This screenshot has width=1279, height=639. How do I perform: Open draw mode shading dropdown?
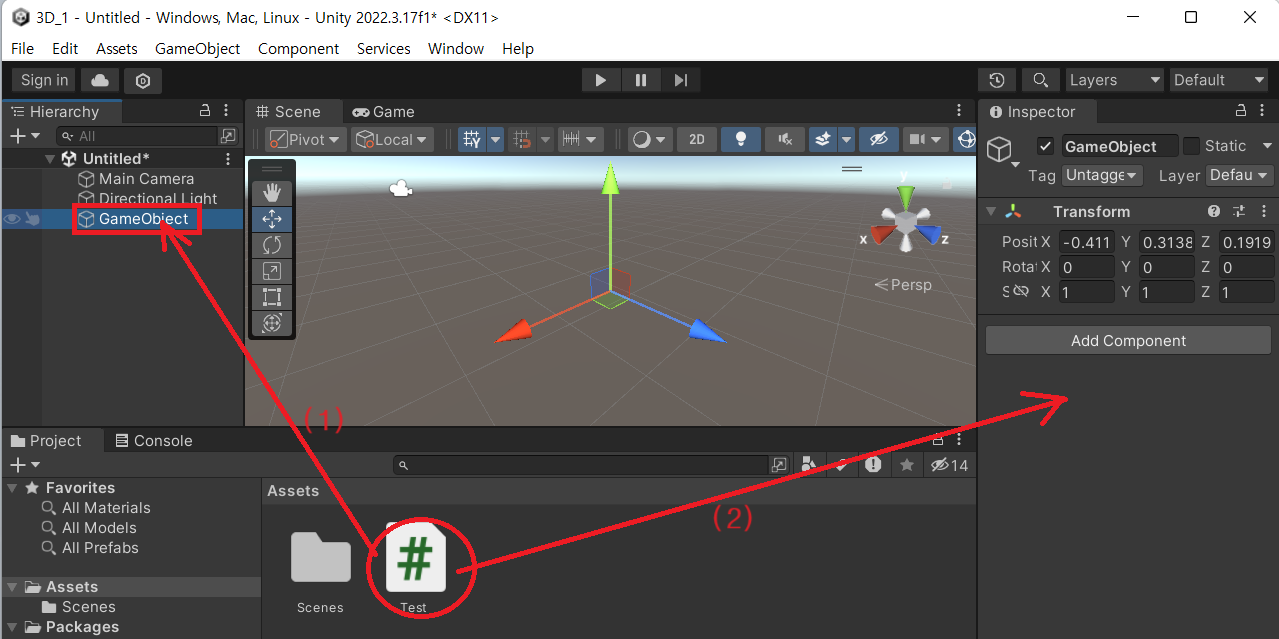(x=650, y=140)
